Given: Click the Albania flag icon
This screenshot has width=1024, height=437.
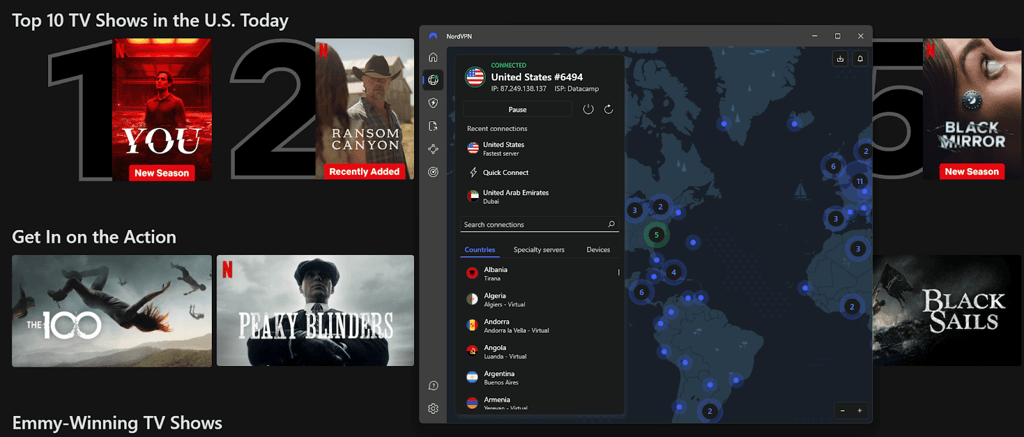Looking at the screenshot, I should [x=472, y=273].
